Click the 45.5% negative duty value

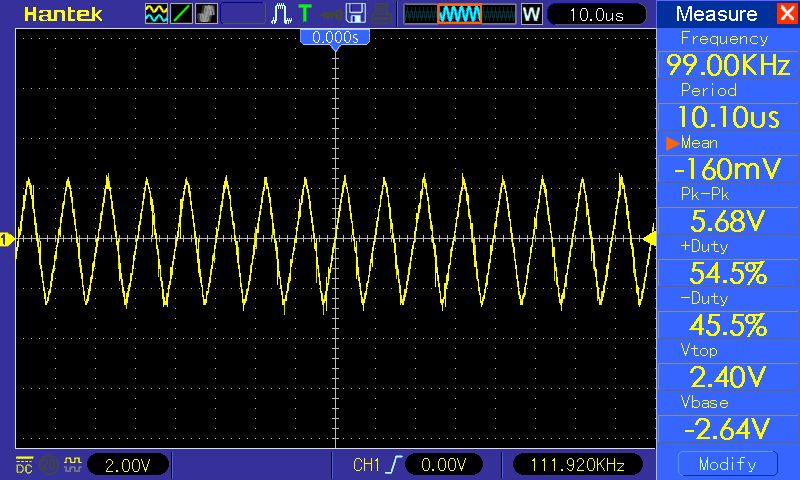(728, 325)
